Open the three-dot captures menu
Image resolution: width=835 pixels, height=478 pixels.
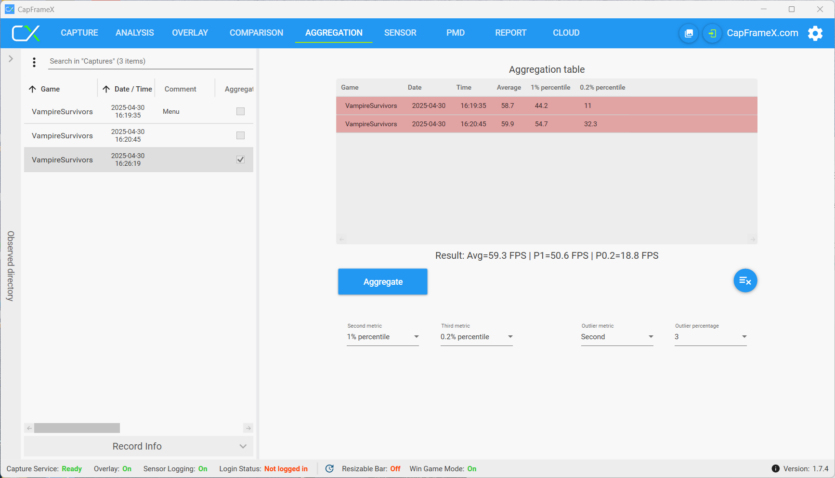pyautogui.click(x=34, y=62)
